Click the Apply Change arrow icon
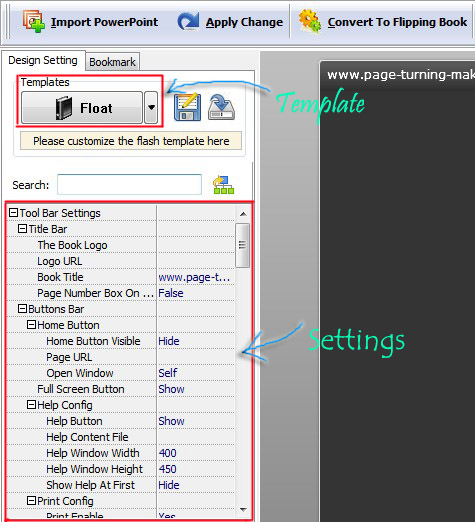Viewport: 475px width, 522px height. pos(188,22)
